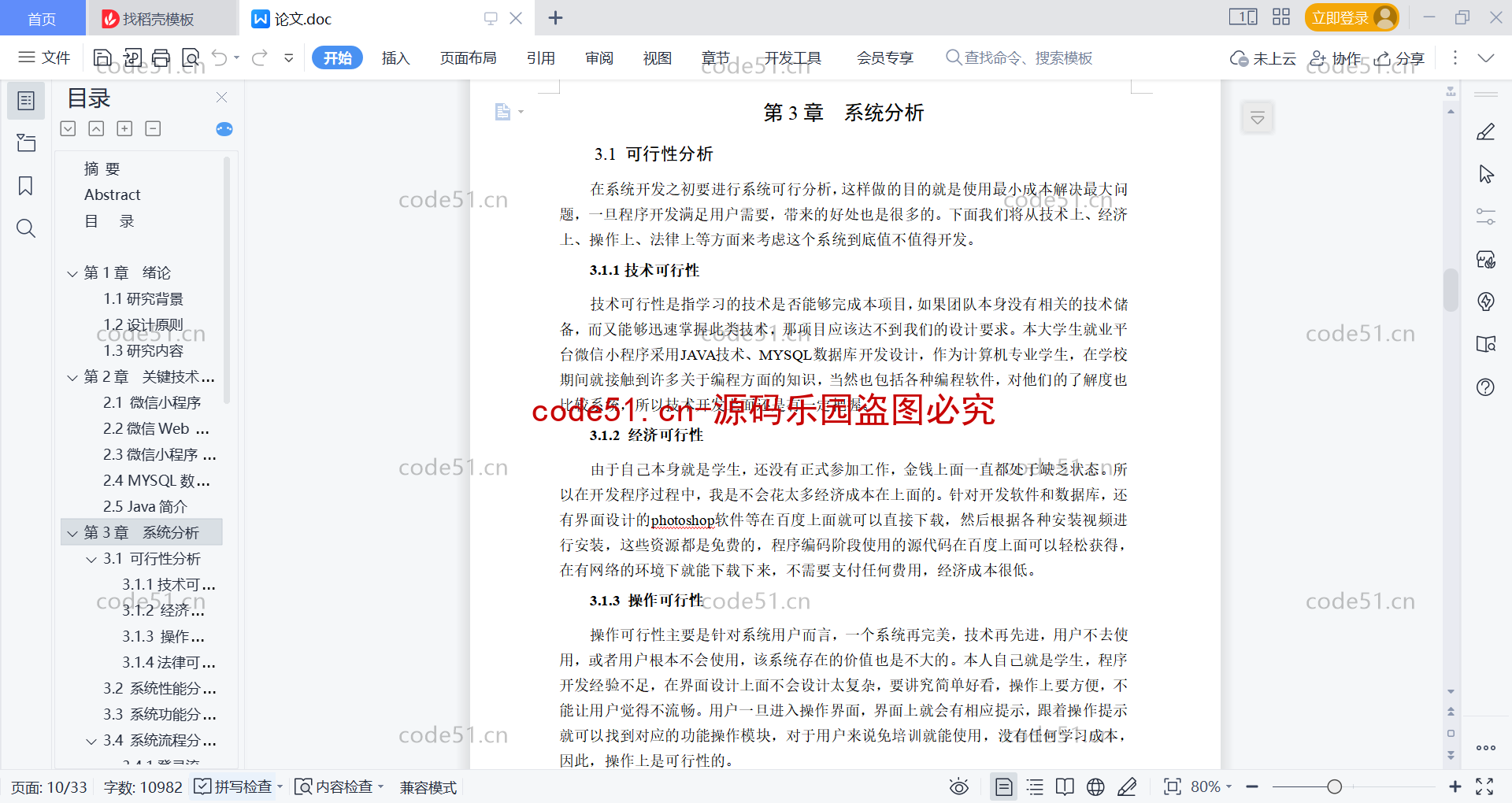Switch to the 审阅 tab

[x=599, y=58]
